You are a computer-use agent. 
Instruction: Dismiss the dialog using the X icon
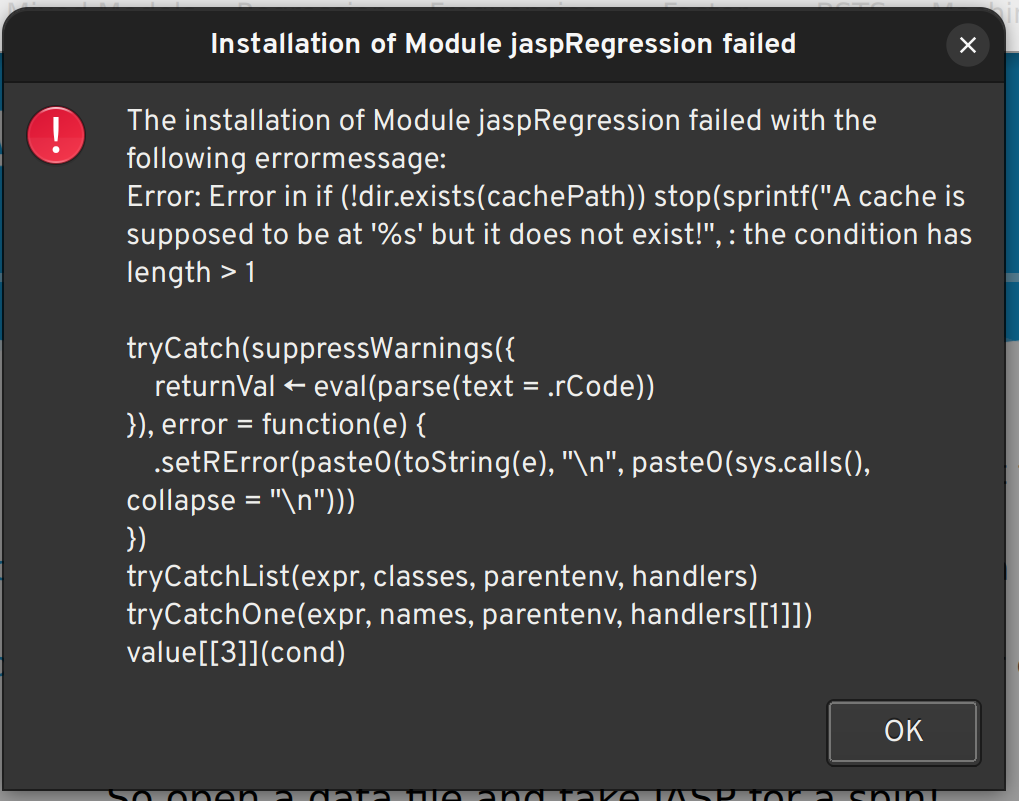tap(966, 44)
